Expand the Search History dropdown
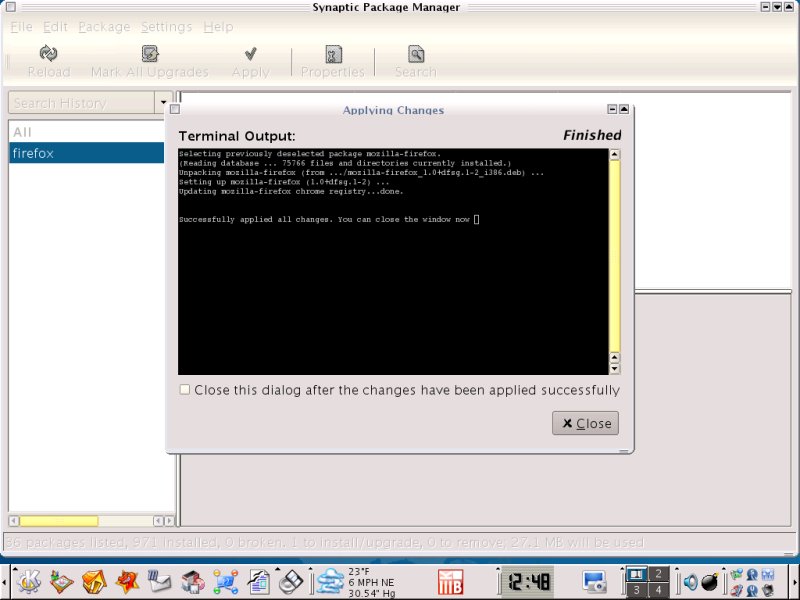Image resolution: width=800 pixels, height=600 pixels. [x=163, y=103]
